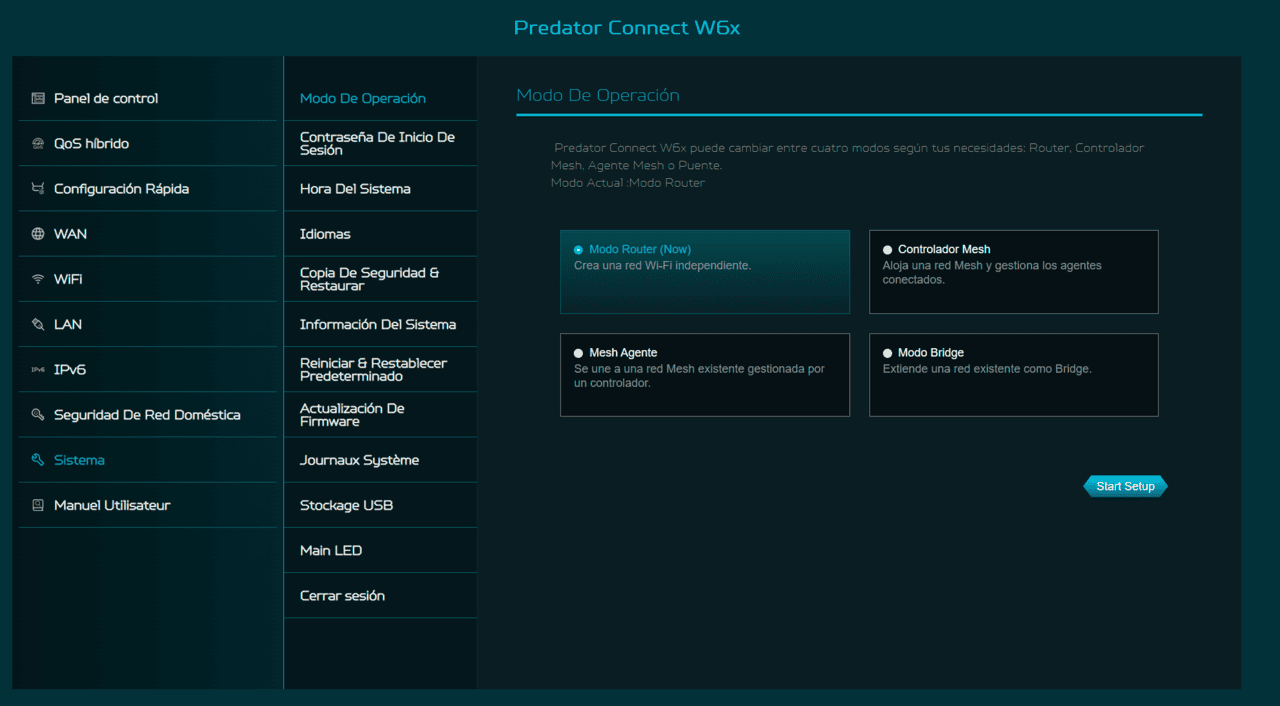
Task: Click the Manuel Utilisateur book icon
Action: (38, 506)
